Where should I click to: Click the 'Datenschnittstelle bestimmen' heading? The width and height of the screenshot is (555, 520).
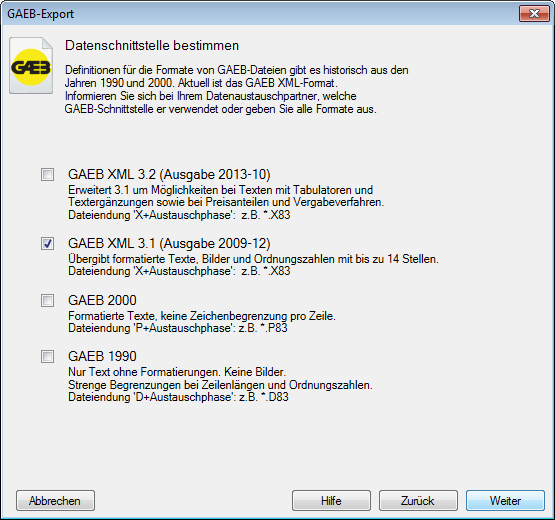[152, 46]
